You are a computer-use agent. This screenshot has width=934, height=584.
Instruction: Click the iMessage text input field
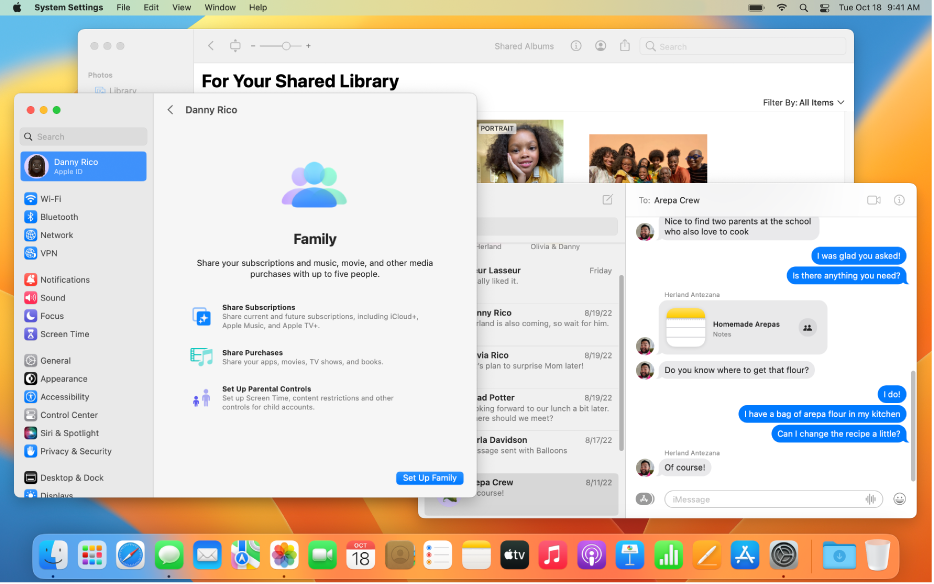coord(770,499)
